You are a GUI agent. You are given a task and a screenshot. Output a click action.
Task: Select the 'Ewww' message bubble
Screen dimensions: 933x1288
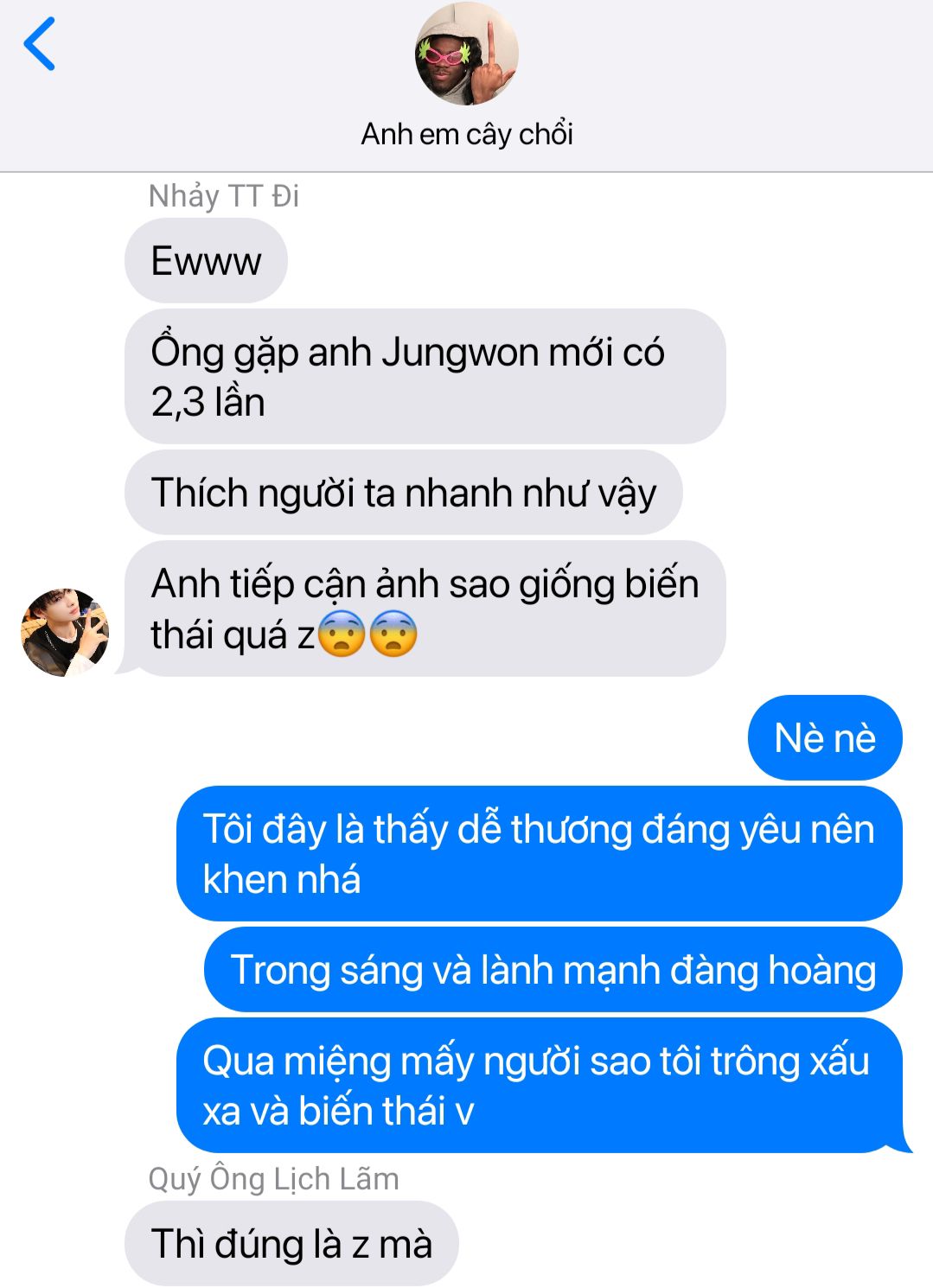tap(206, 261)
